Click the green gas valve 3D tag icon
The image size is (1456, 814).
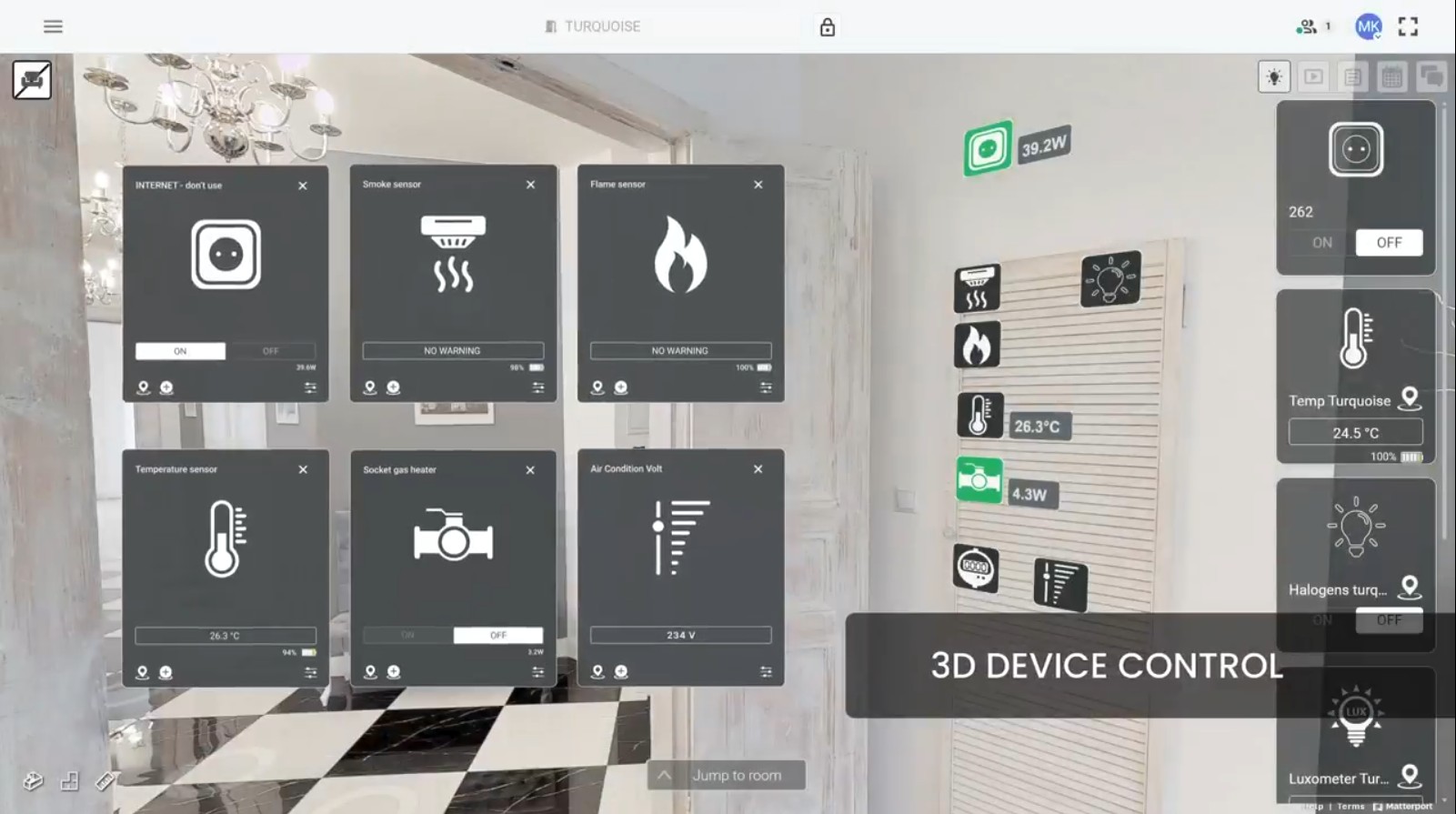(979, 478)
